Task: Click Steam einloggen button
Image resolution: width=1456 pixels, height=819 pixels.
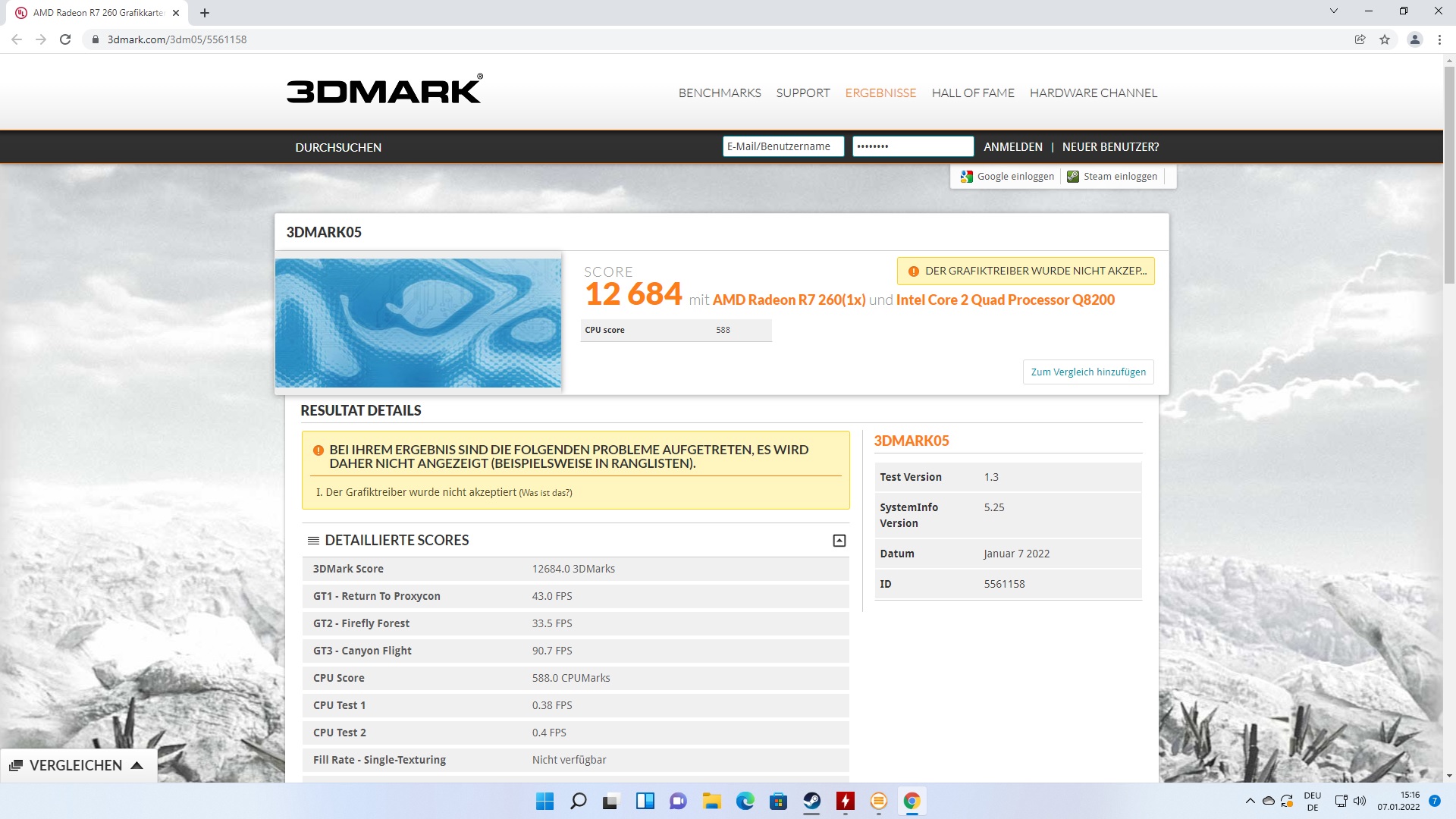Action: click(x=1112, y=177)
